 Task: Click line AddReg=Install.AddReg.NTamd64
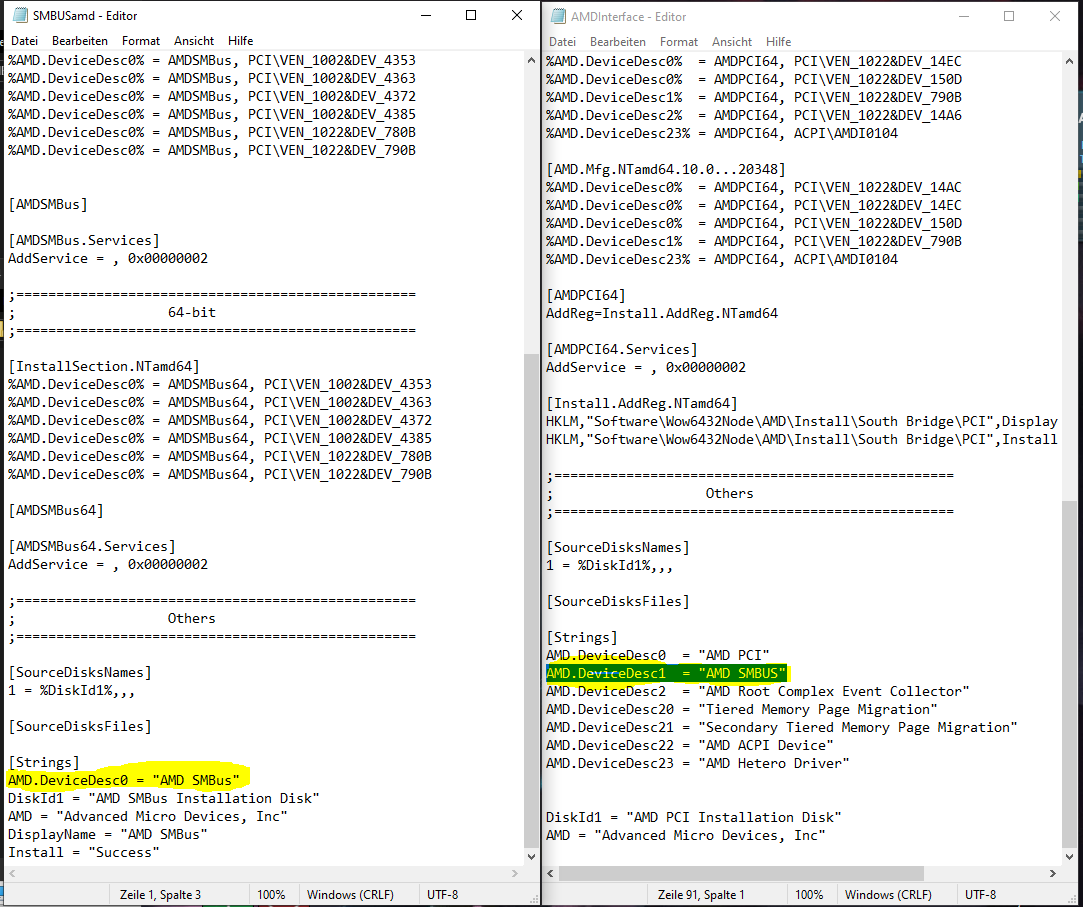tap(662, 313)
